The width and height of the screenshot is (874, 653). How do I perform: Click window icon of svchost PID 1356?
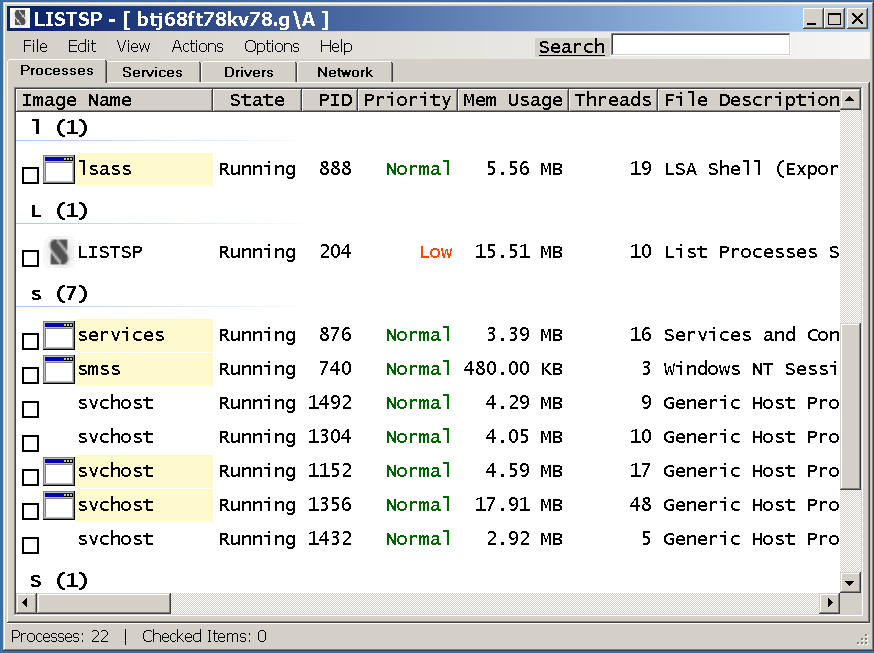(x=59, y=505)
